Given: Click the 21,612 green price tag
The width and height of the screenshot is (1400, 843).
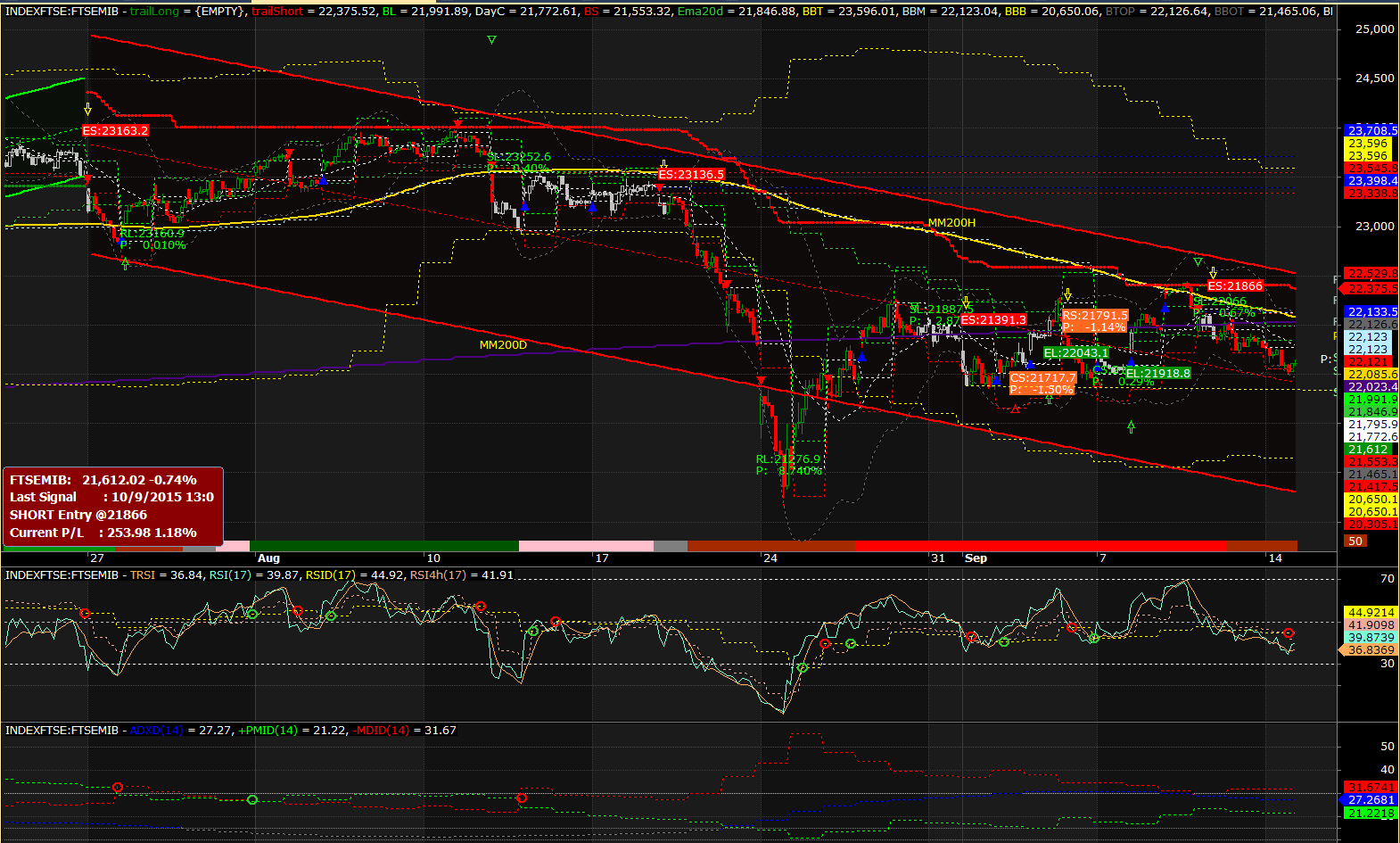Looking at the screenshot, I should coord(1368,449).
